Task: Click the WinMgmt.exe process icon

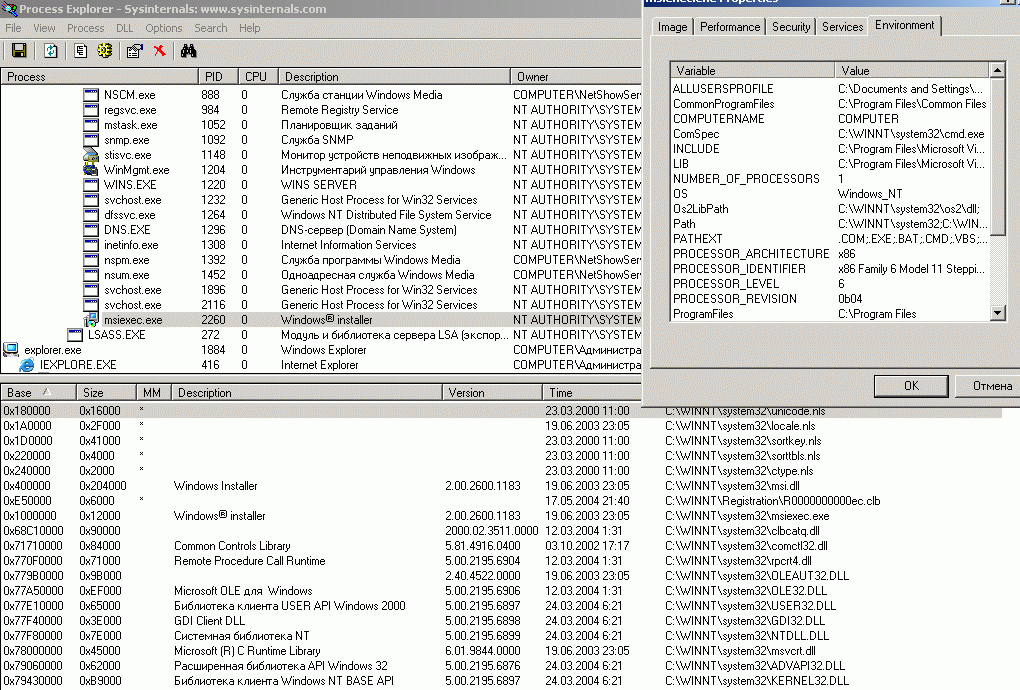Action: click(x=91, y=170)
